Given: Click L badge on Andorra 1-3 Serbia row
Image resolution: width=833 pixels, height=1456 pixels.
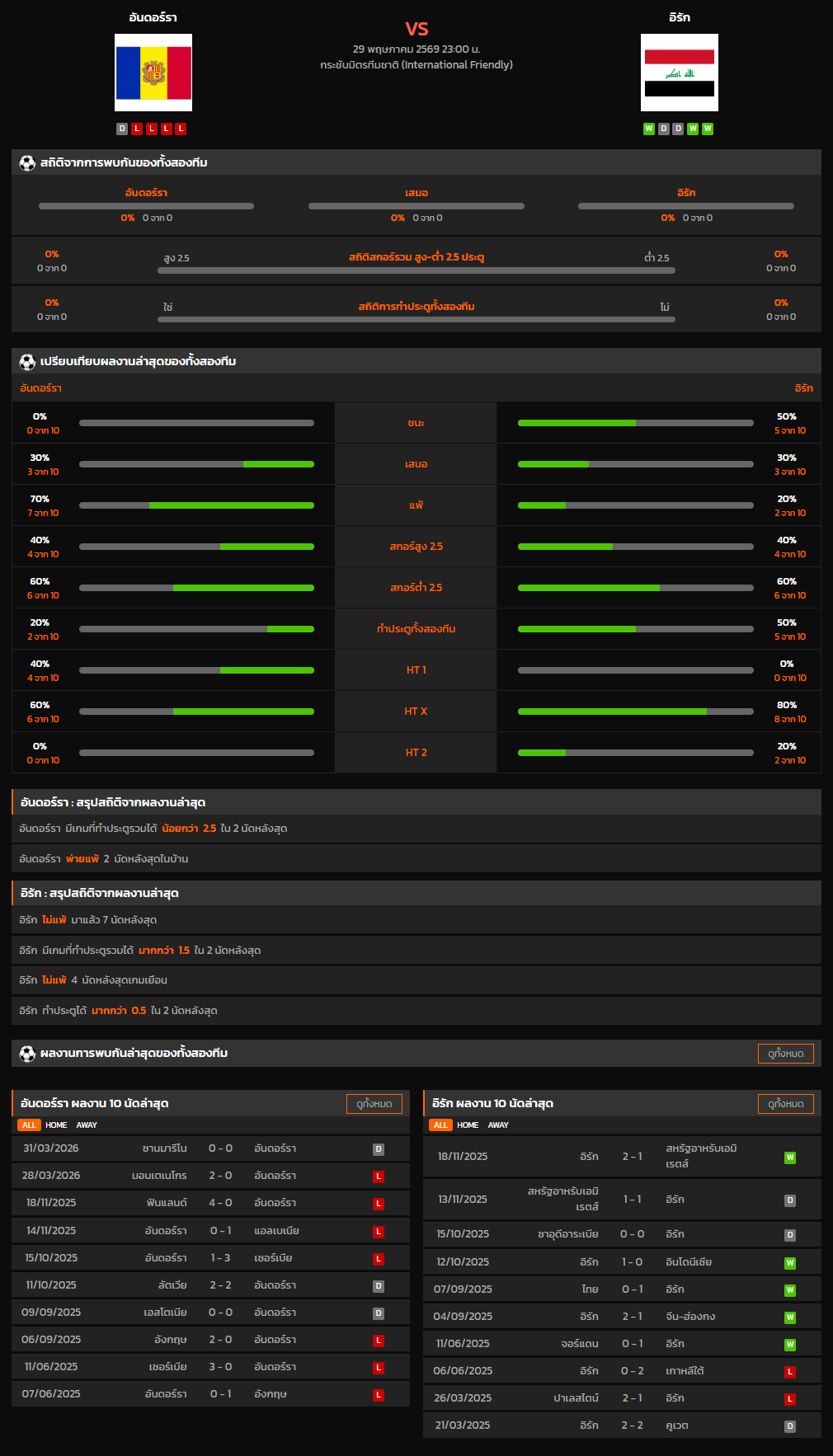Looking at the screenshot, I should click(379, 1259).
